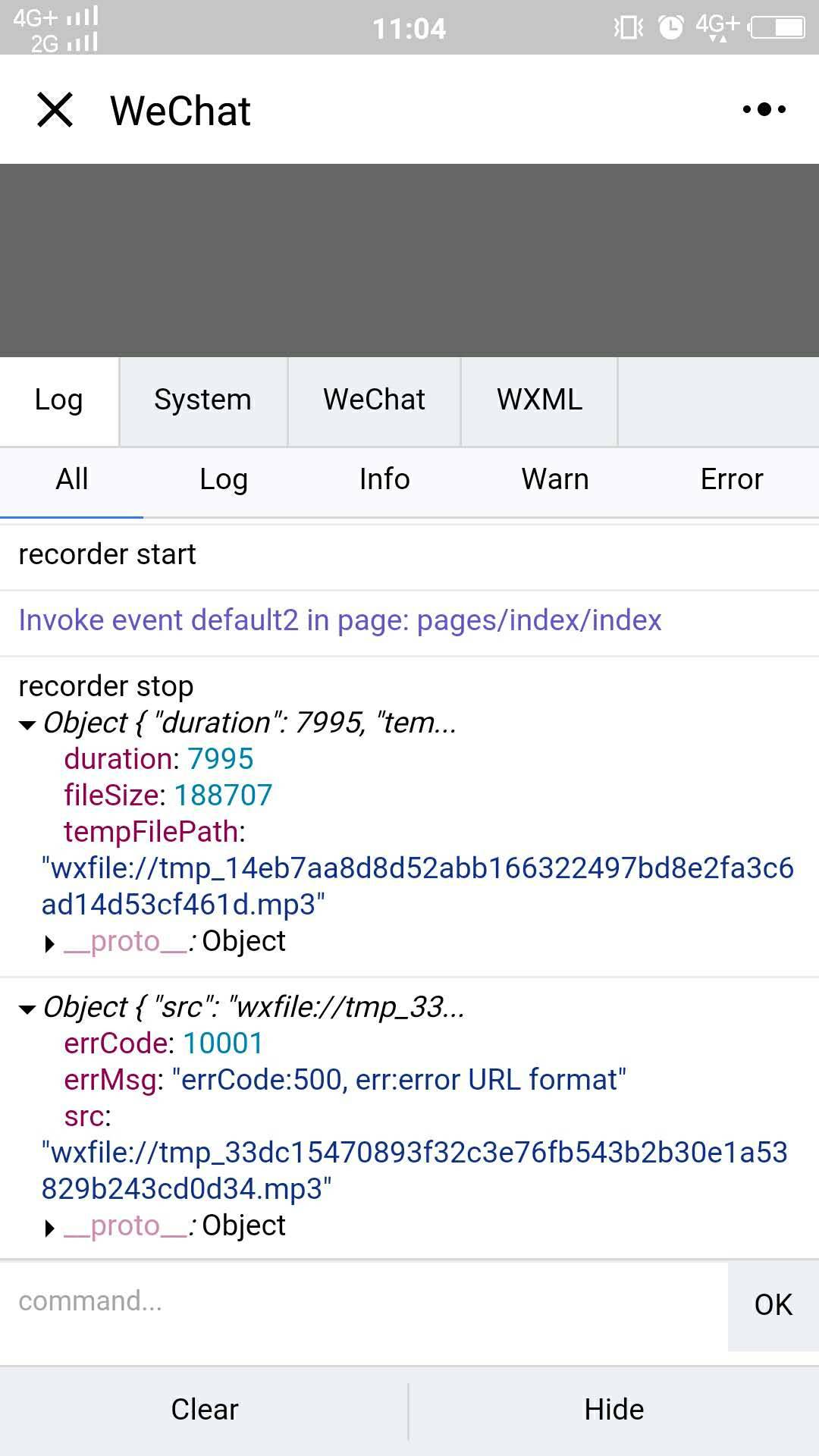Clear the console log output
The height and width of the screenshot is (1456, 819).
[x=204, y=1410]
